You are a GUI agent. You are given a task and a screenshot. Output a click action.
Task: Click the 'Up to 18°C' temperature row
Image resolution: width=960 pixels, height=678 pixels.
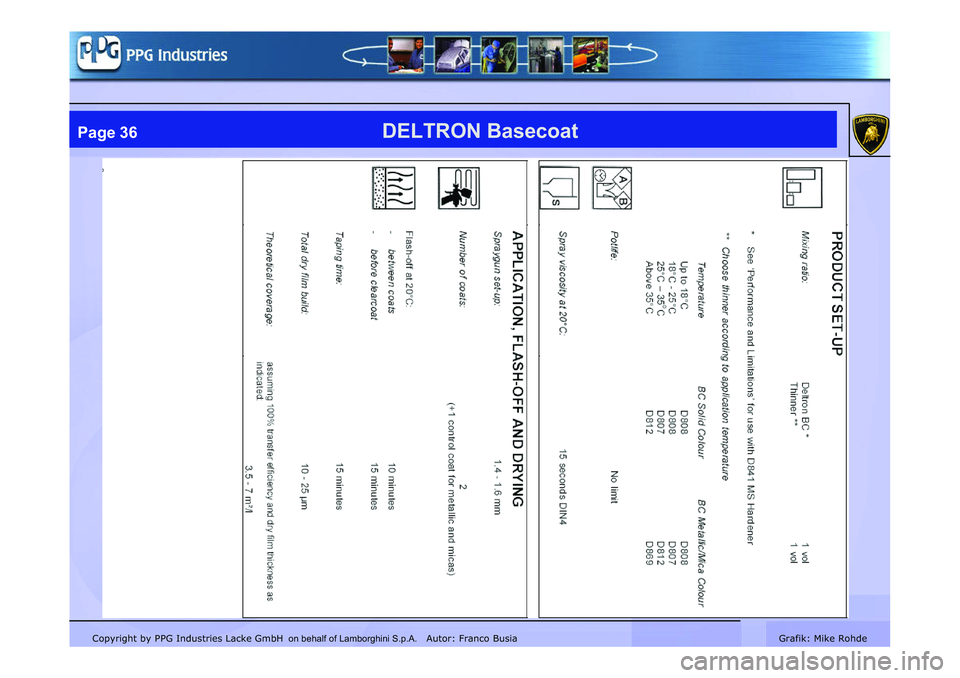click(x=684, y=284)
